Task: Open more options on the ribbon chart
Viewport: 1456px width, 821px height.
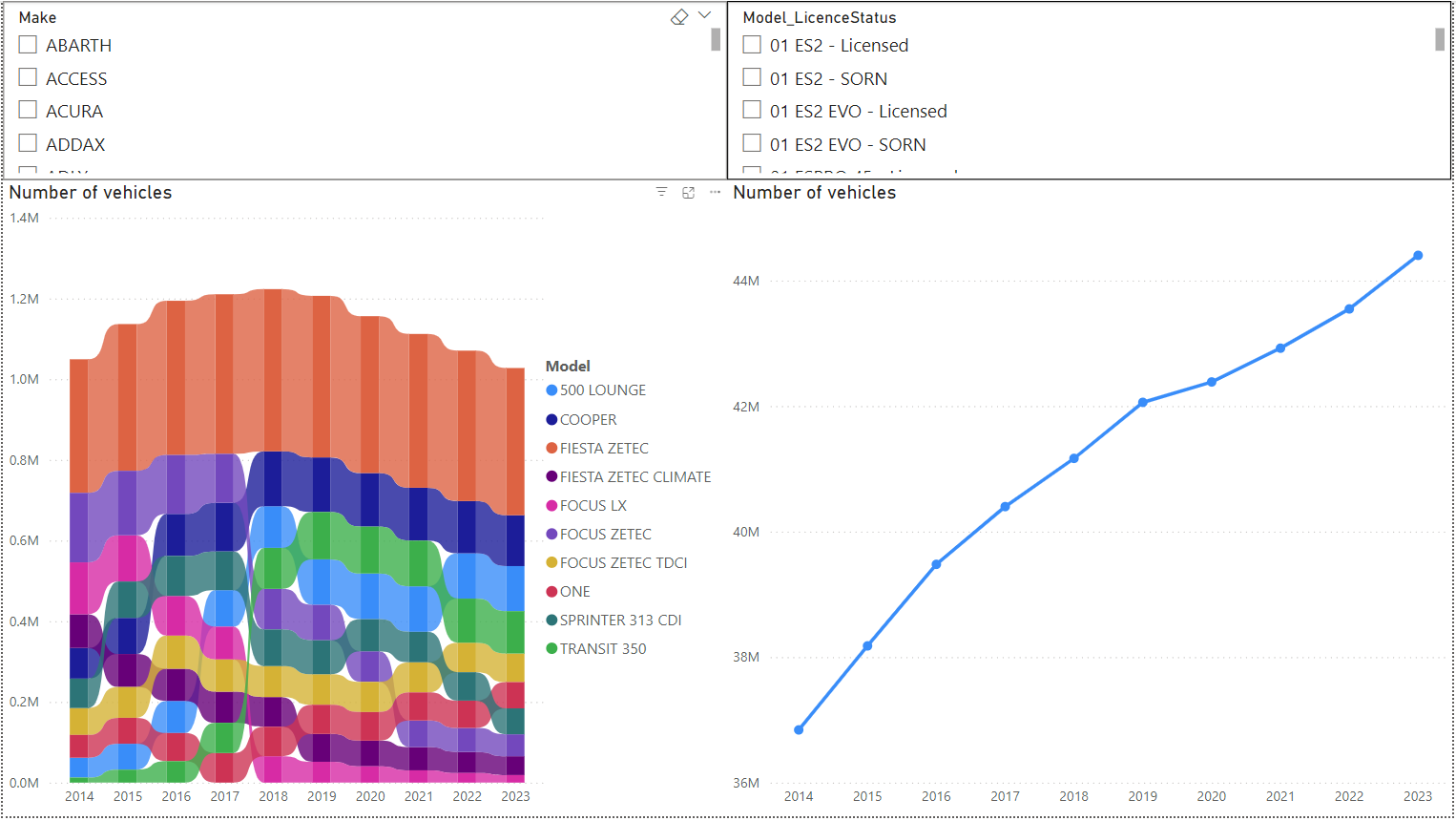Action: [715, 192]
